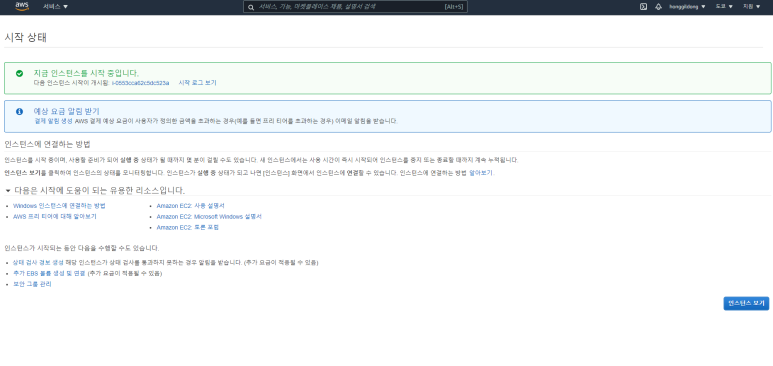Click 보안 그룹 관리 link

pos(32,284)
